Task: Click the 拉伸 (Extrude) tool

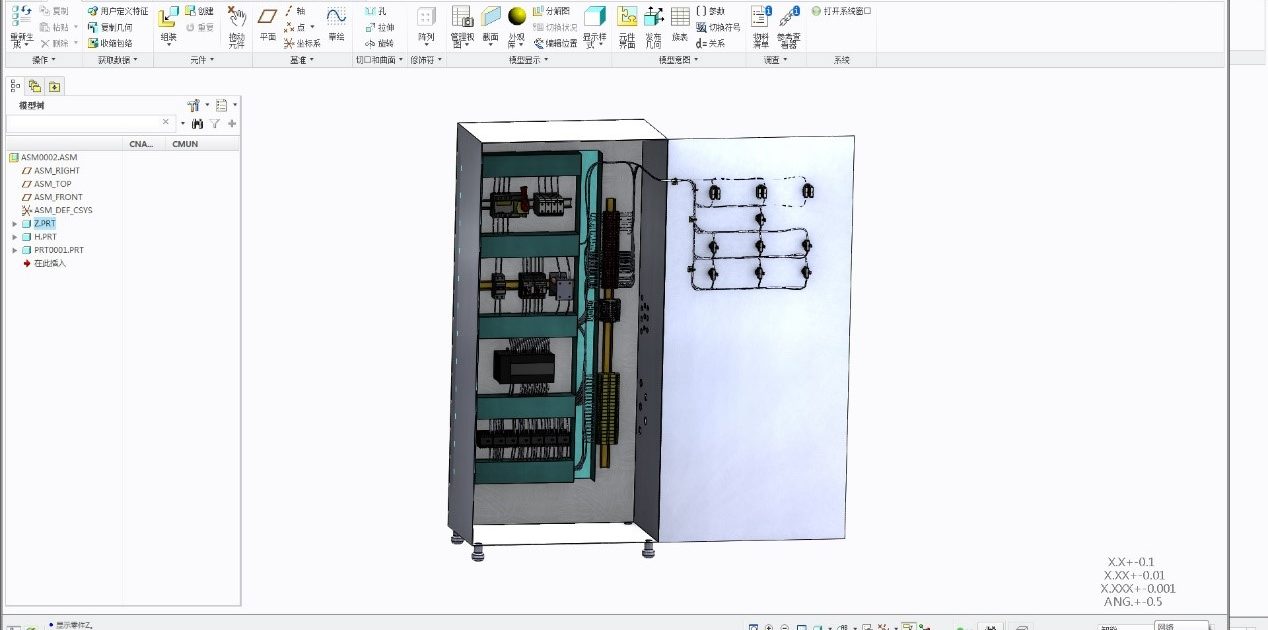Action: [x=379, y=27]
